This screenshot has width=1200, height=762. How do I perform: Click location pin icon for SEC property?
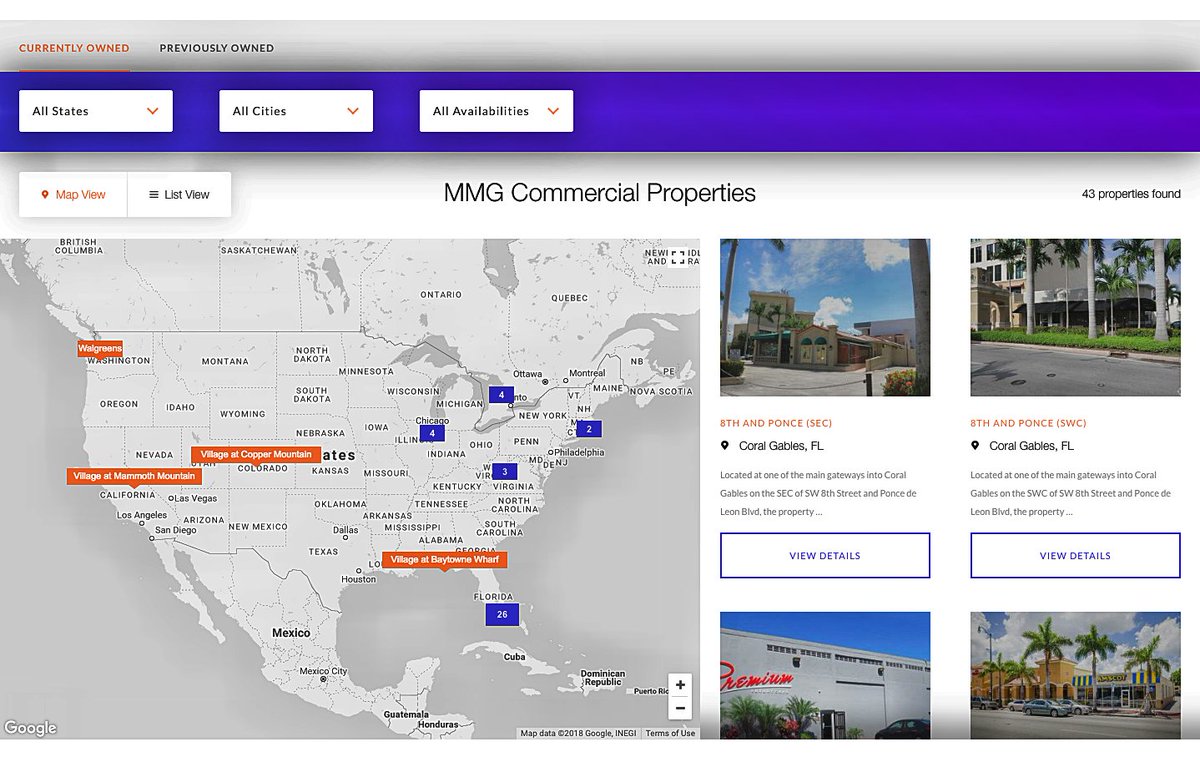(725, 446)
